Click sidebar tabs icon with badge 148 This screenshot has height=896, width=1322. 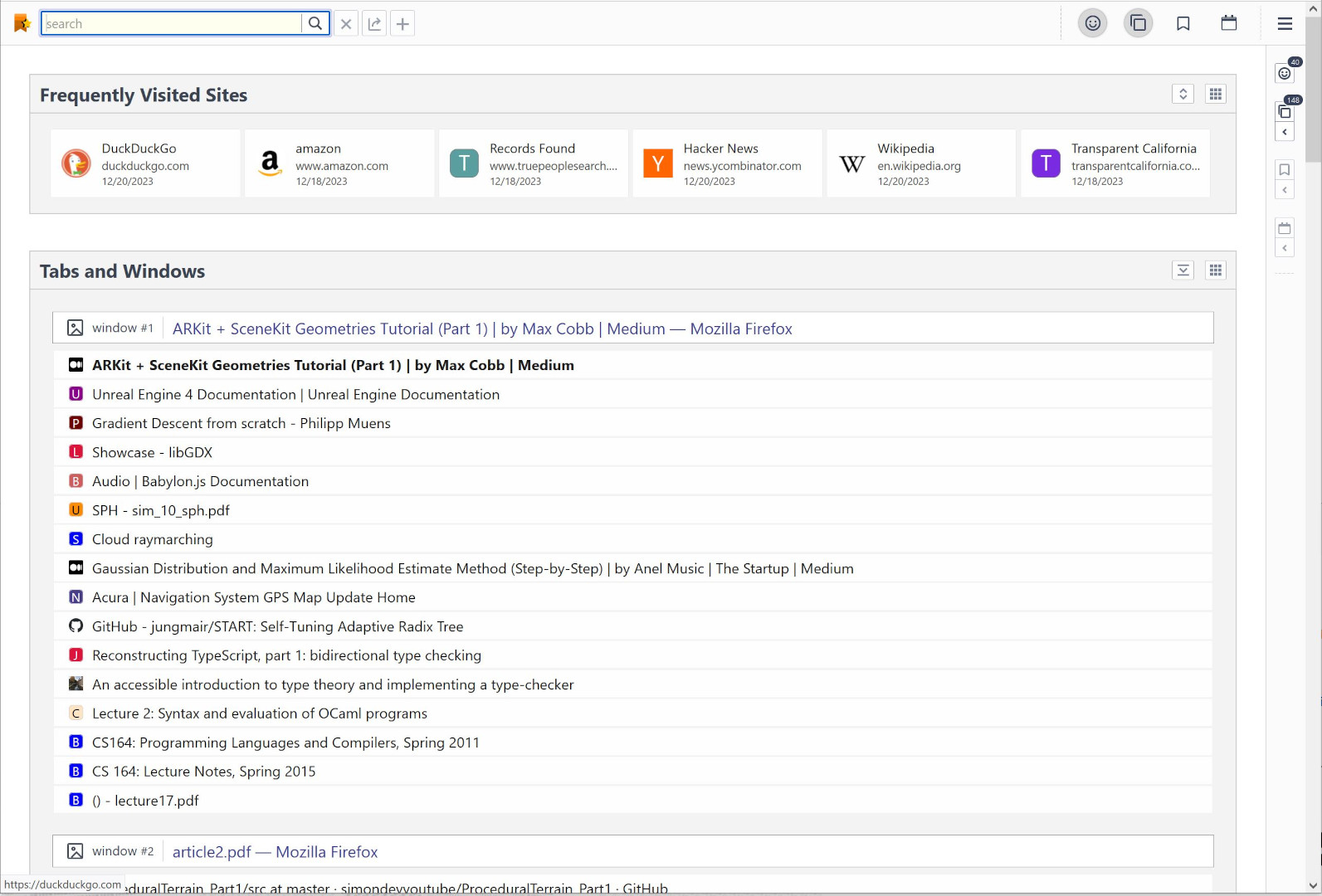(1285, 111)
